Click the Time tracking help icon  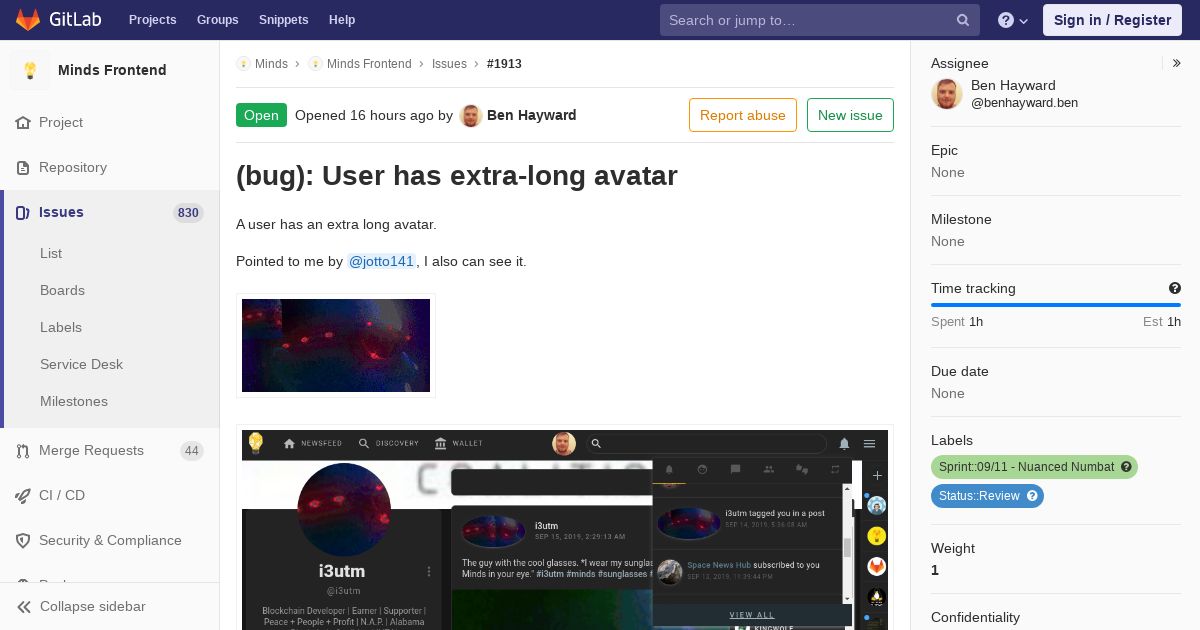tap(1175, 288)
